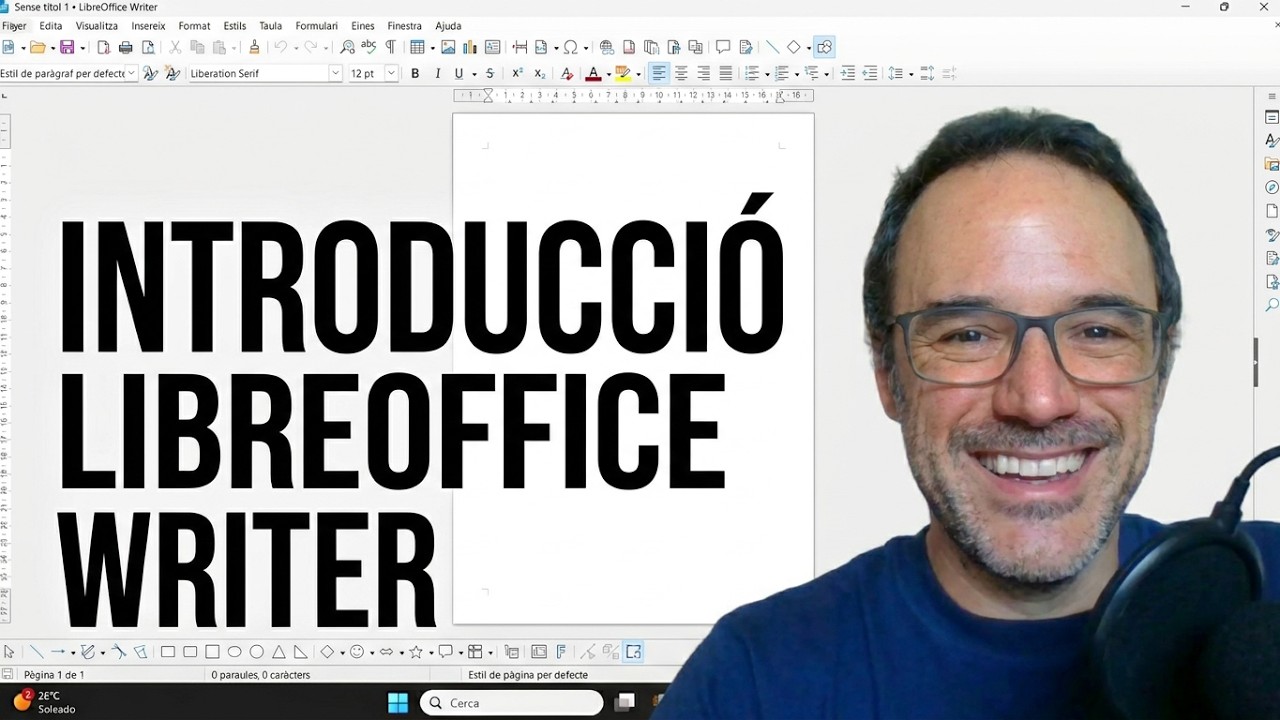Toggle Center horizontally alignment

click(x=681, y=73)
